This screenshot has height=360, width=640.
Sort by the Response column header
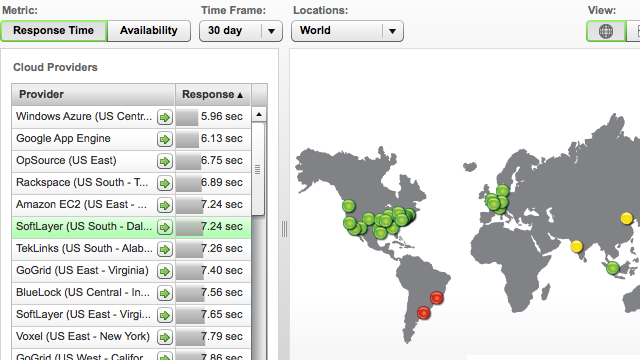pos(213,95)
